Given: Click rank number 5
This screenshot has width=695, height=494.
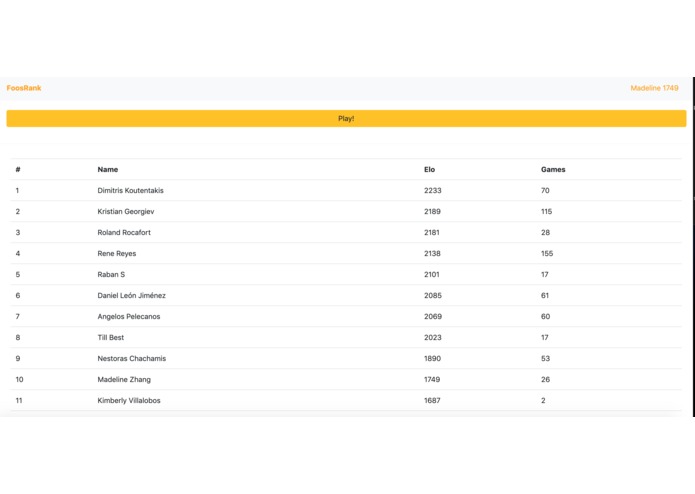Looking at the screenshot, I should coord(18,274).
